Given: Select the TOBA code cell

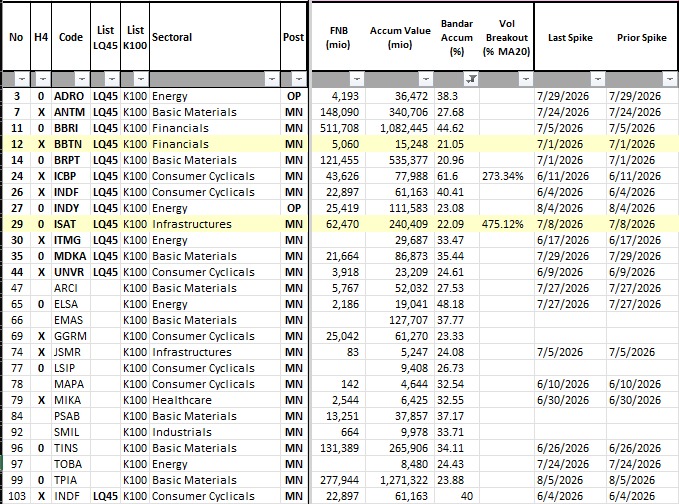Looking at the screenshot, I should point(71,465).
